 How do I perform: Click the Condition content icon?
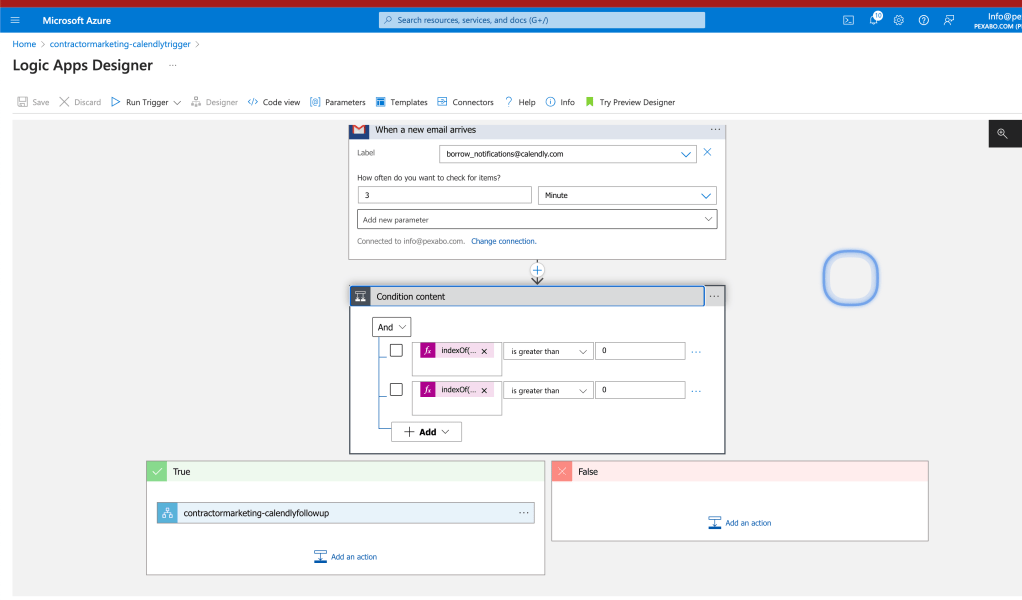360,296
